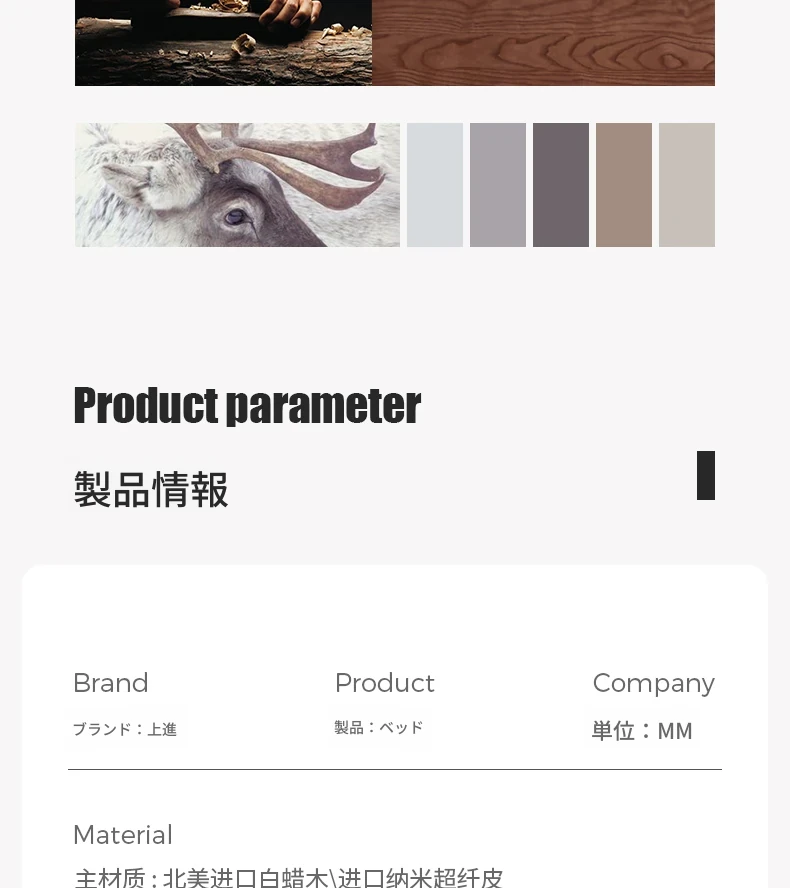The image size is (790, 888).
Task: Select the 製品情報 section title
Action: (151, 490)
